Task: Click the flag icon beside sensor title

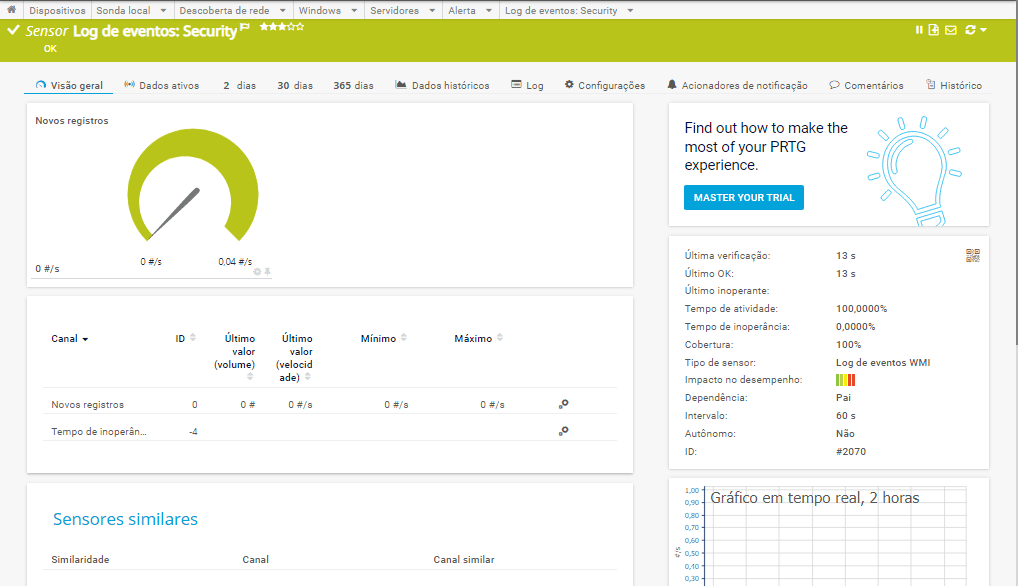Action: pos(245,27)
